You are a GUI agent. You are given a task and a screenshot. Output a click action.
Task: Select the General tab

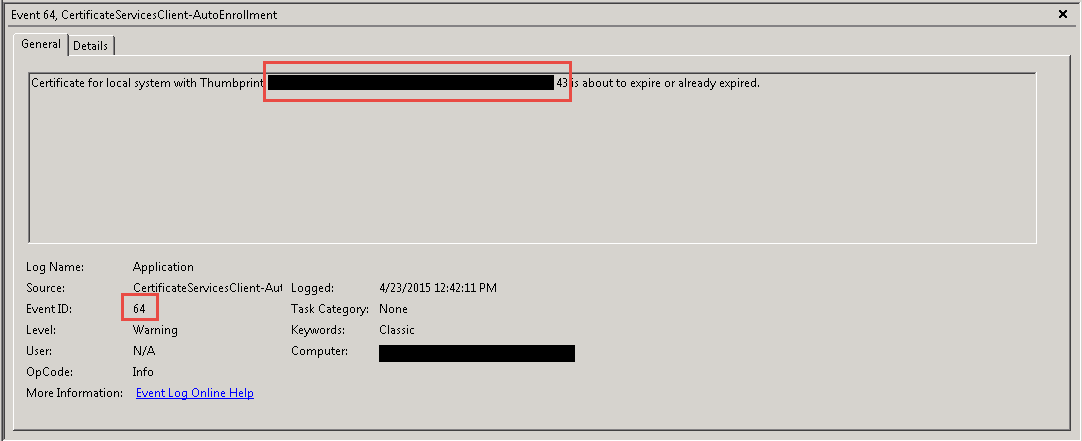pyautogui.click(x=41, y=43)
